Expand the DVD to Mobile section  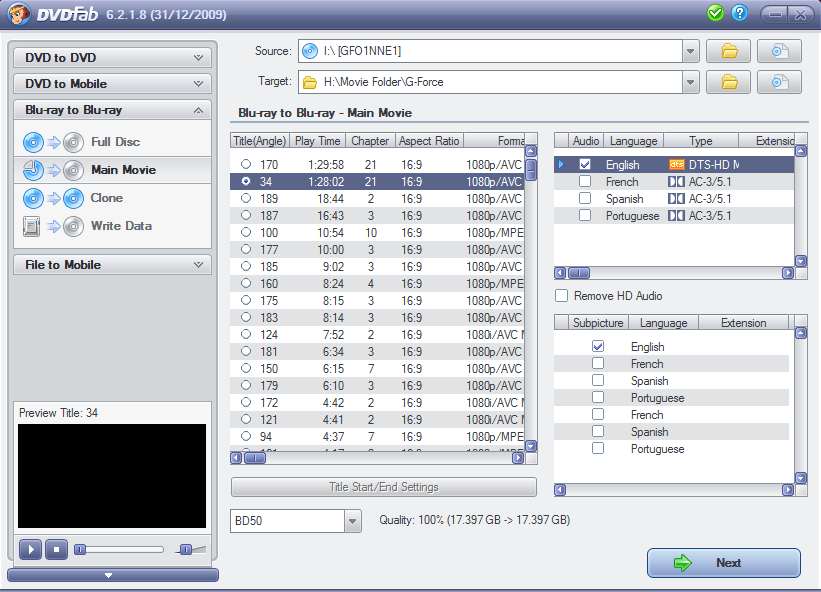(x=112, y=84)
